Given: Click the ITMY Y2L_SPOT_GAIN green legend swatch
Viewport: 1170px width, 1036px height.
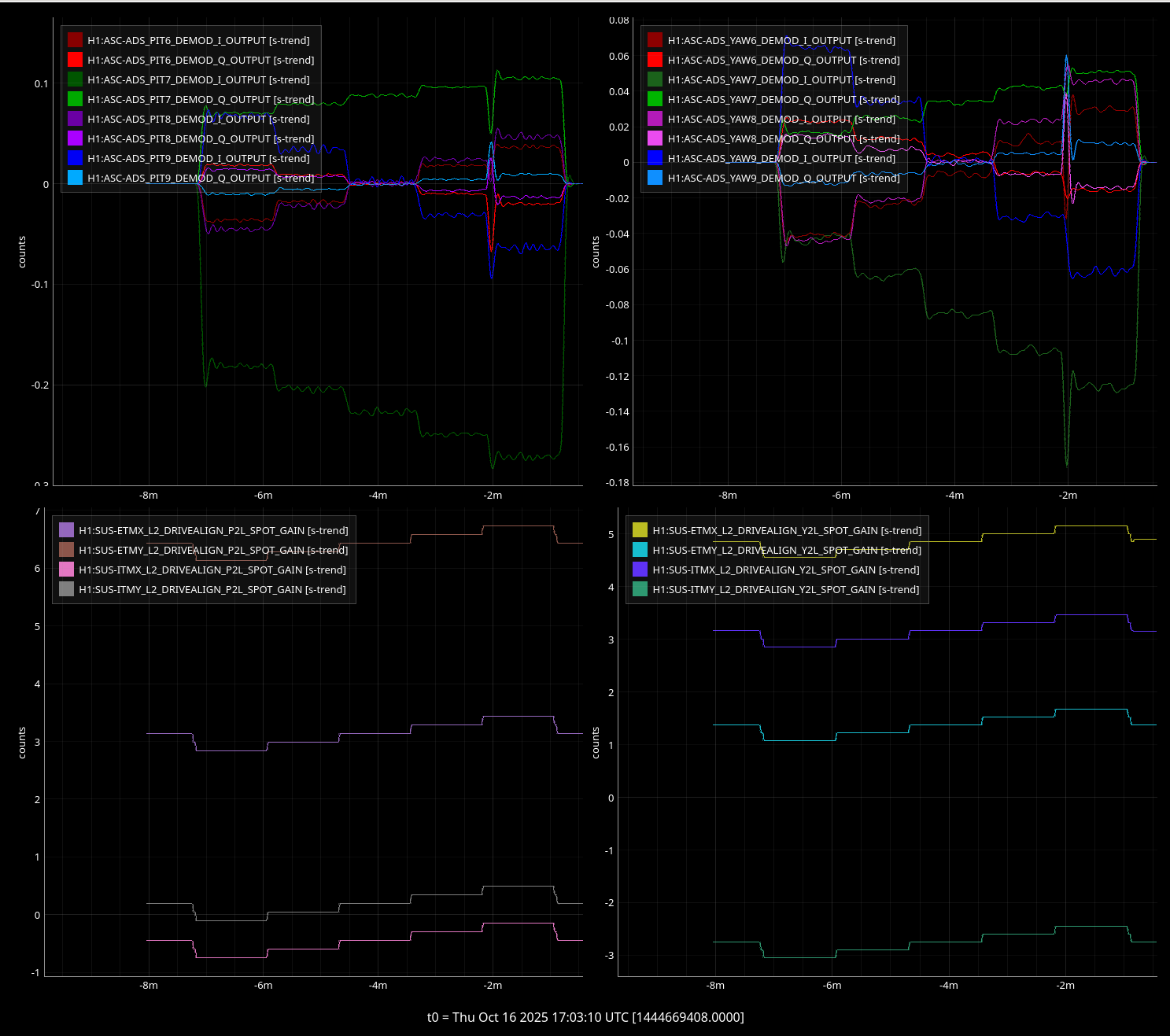Looking at the screenshot, I should 640,589.
